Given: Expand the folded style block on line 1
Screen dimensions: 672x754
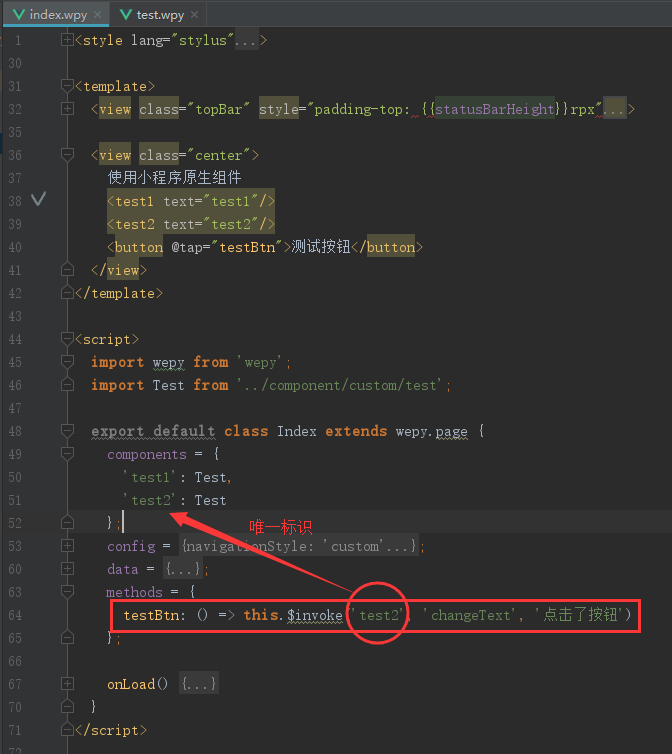Looking at the screenshot, I should click(67, 40).
